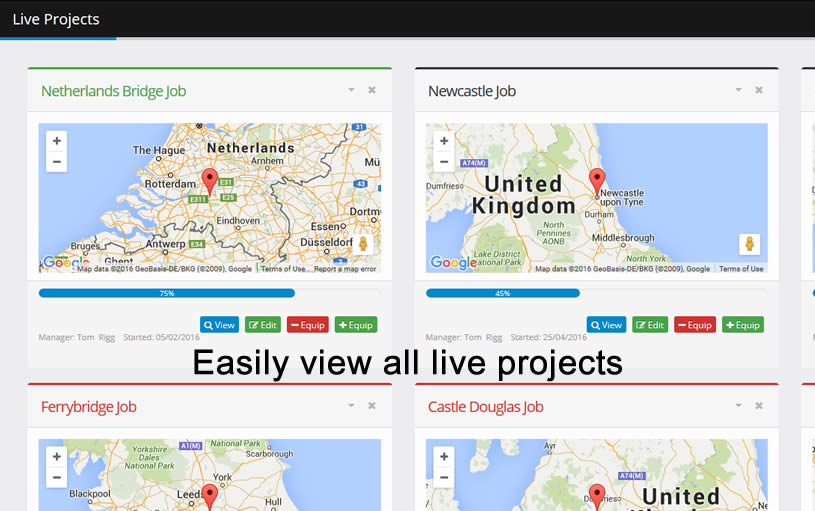Click the red pin at Newcastle upon Tyne
Image resolution: width=815 pixels, height=511 pixels.
pos(597,181)
